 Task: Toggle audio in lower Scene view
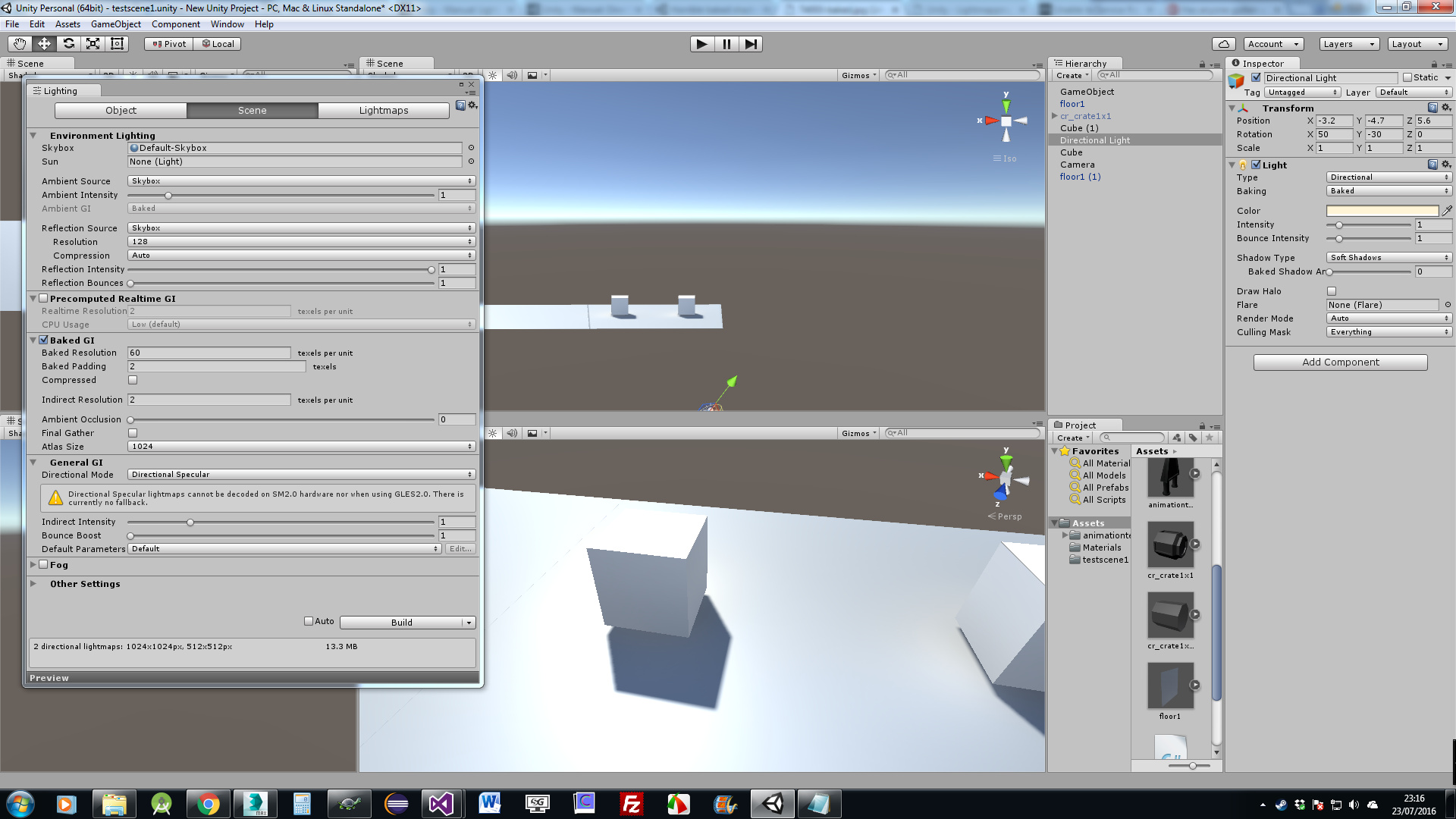[x=512, y=433]
